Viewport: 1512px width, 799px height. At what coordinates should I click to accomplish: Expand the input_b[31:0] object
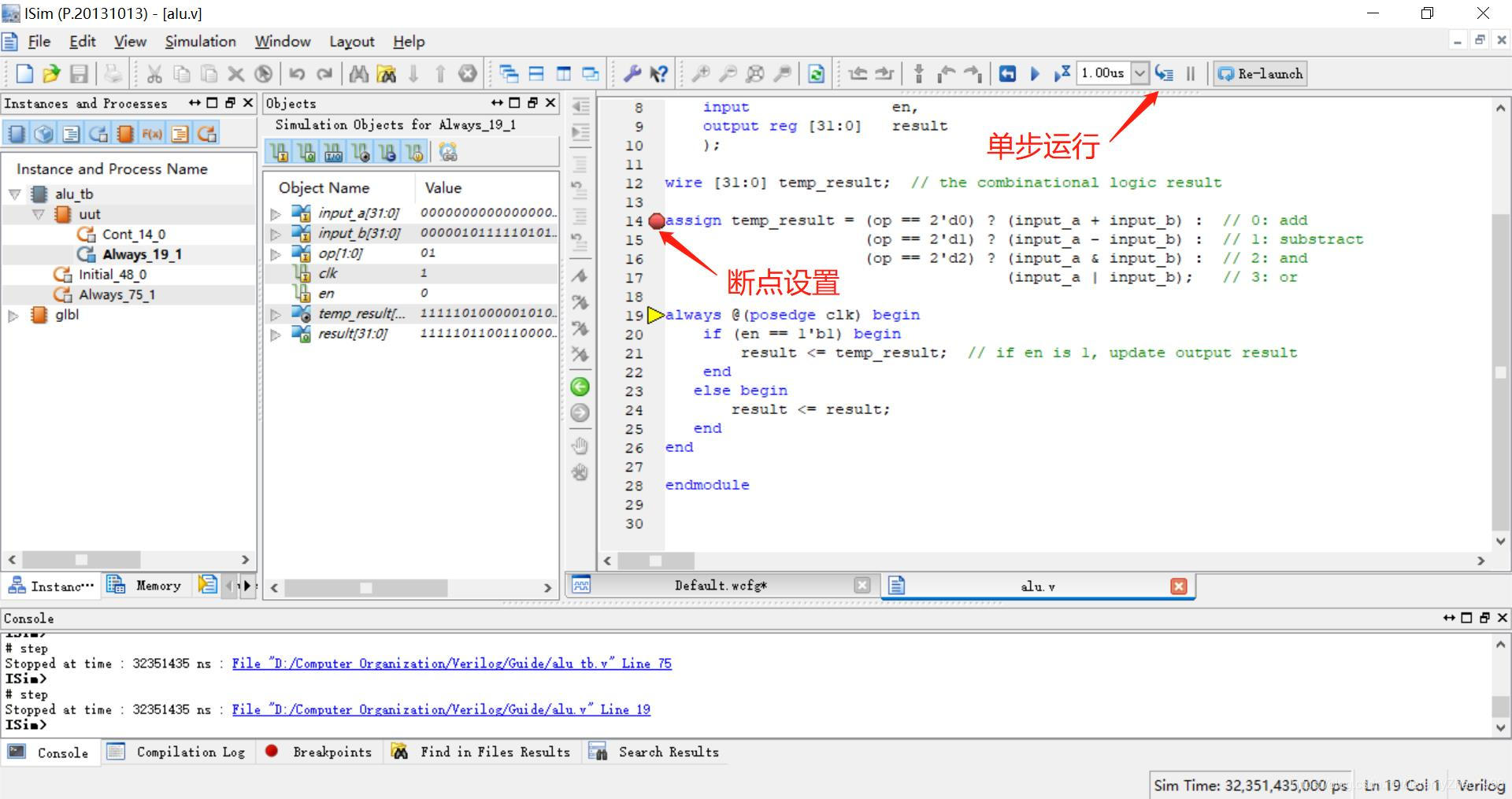click(x=275, y=234)
